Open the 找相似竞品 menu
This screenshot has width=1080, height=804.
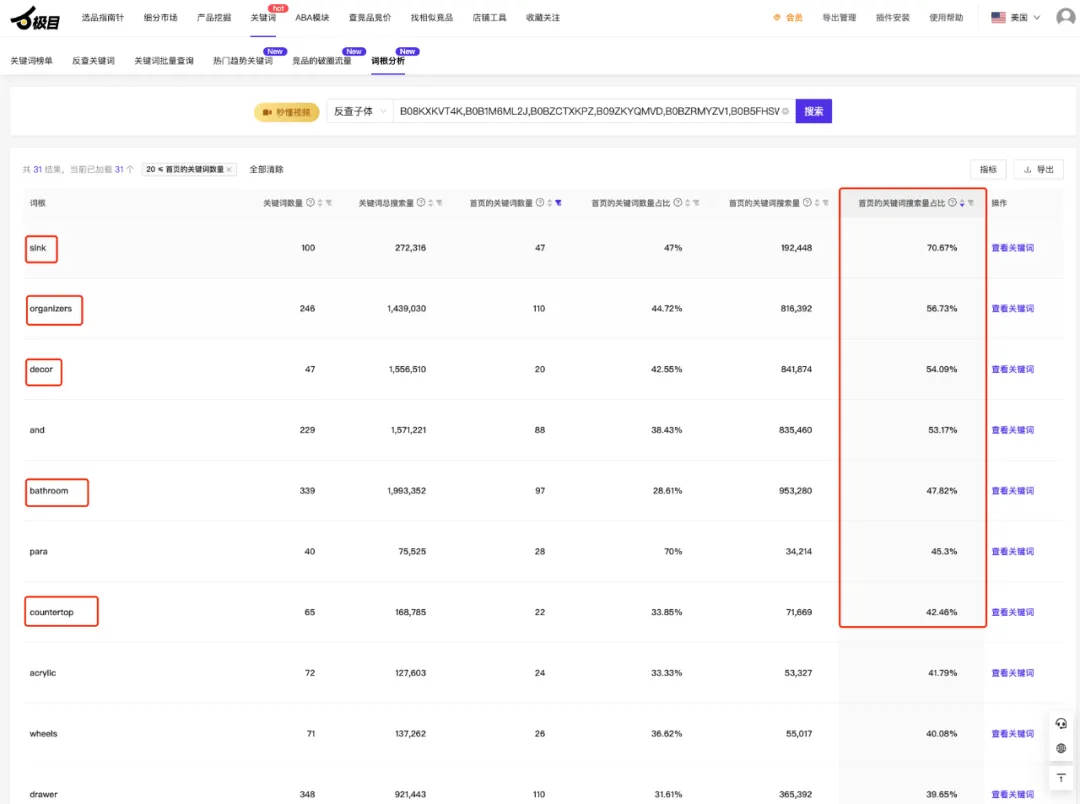(432, 17)
